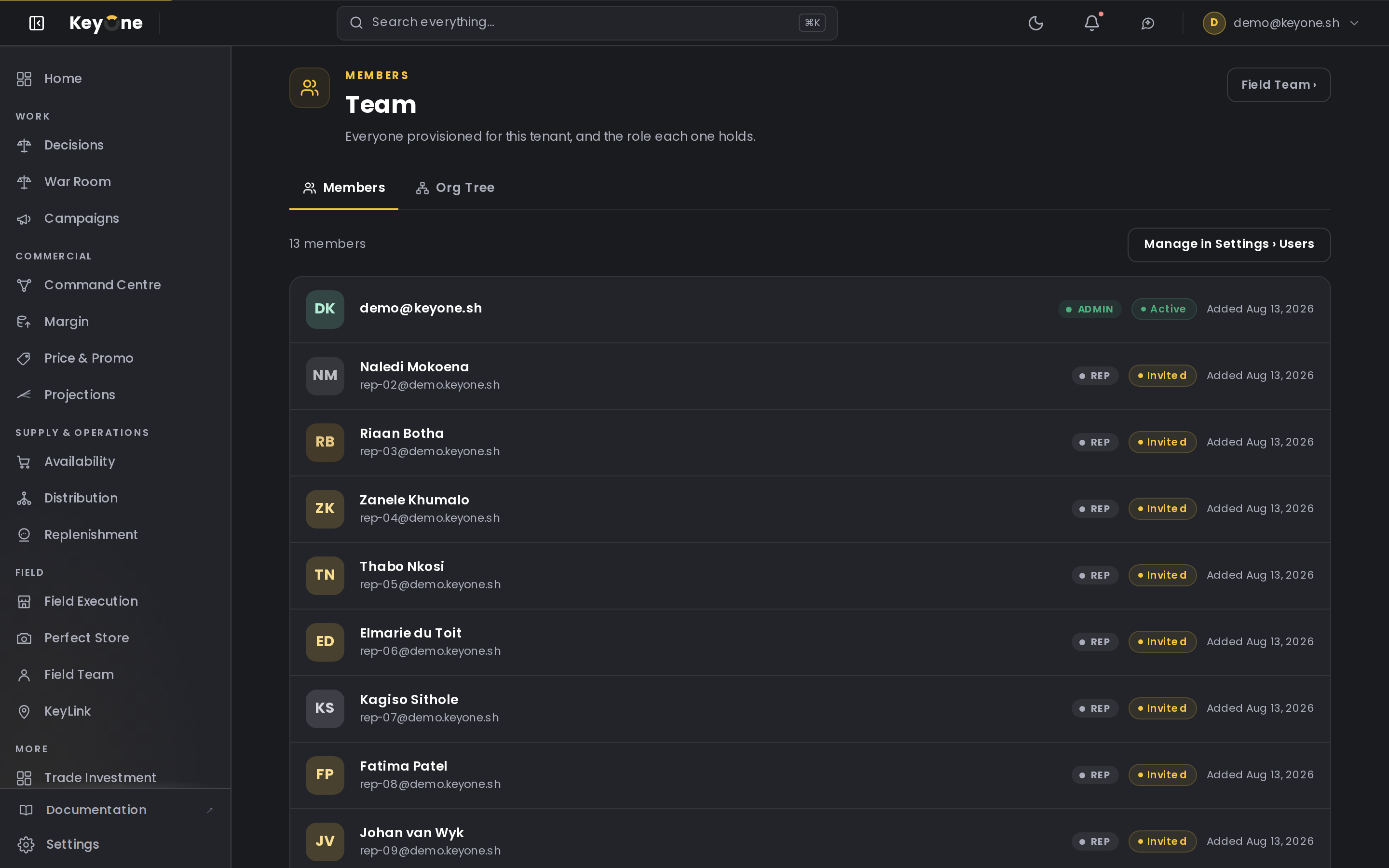
Task: Select the Naledi Mokoena member row
Action: point(810,376)
